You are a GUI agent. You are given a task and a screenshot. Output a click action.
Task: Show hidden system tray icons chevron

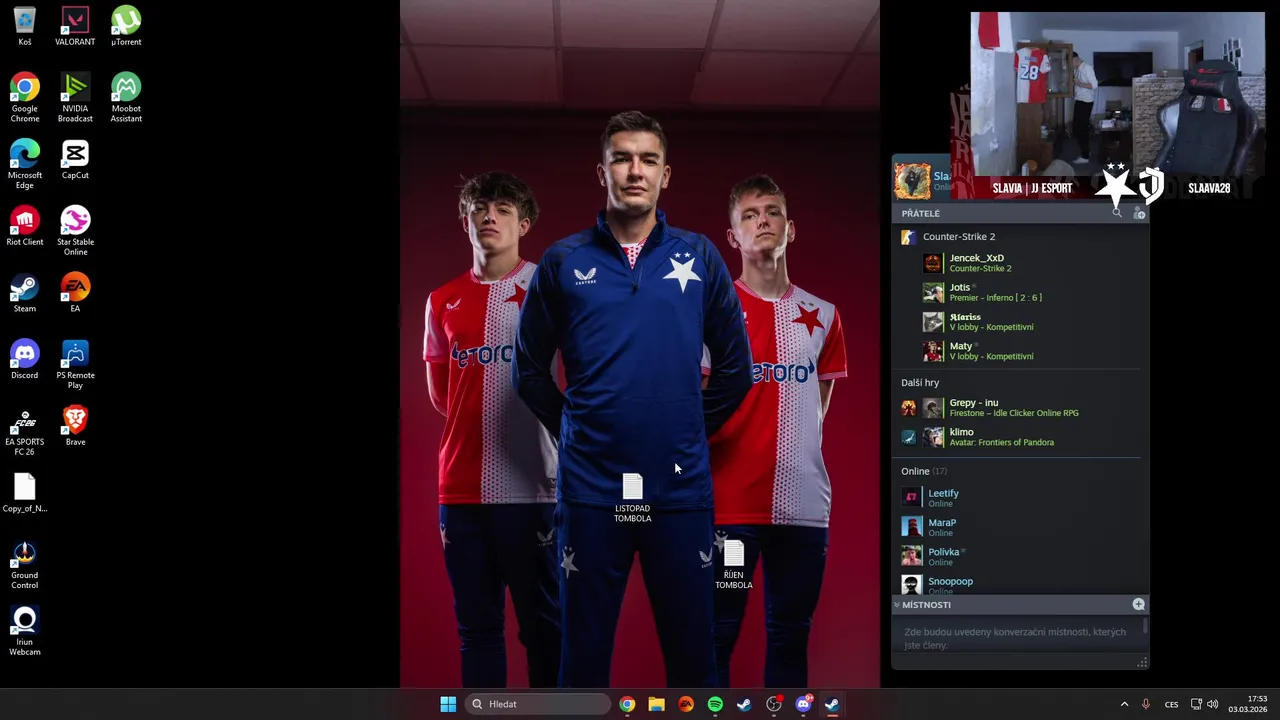[x=1124, y=704]
